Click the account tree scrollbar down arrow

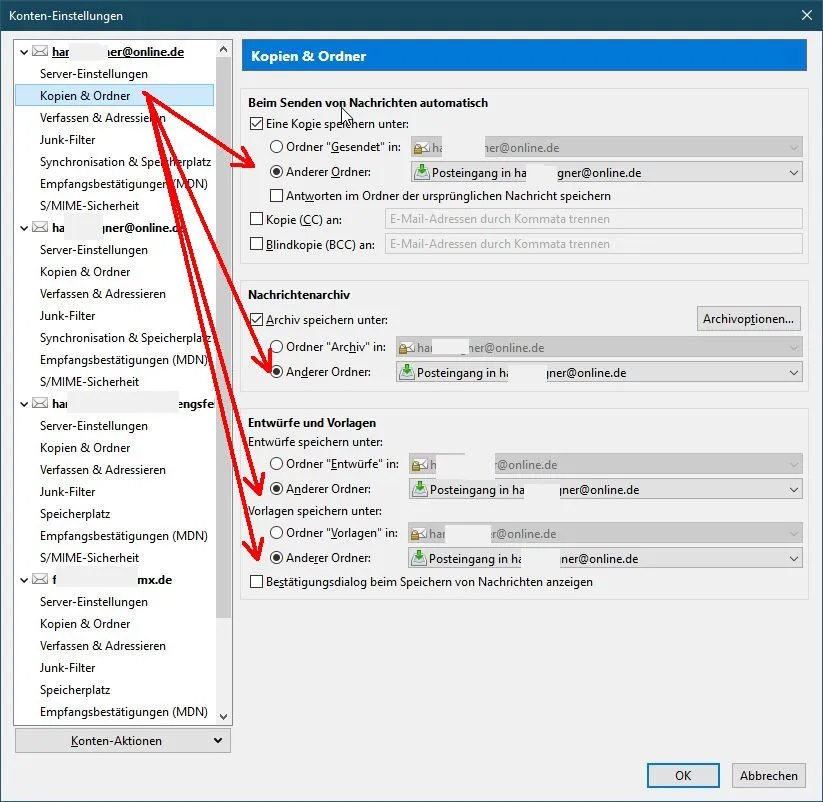click(x=223, y=716)
